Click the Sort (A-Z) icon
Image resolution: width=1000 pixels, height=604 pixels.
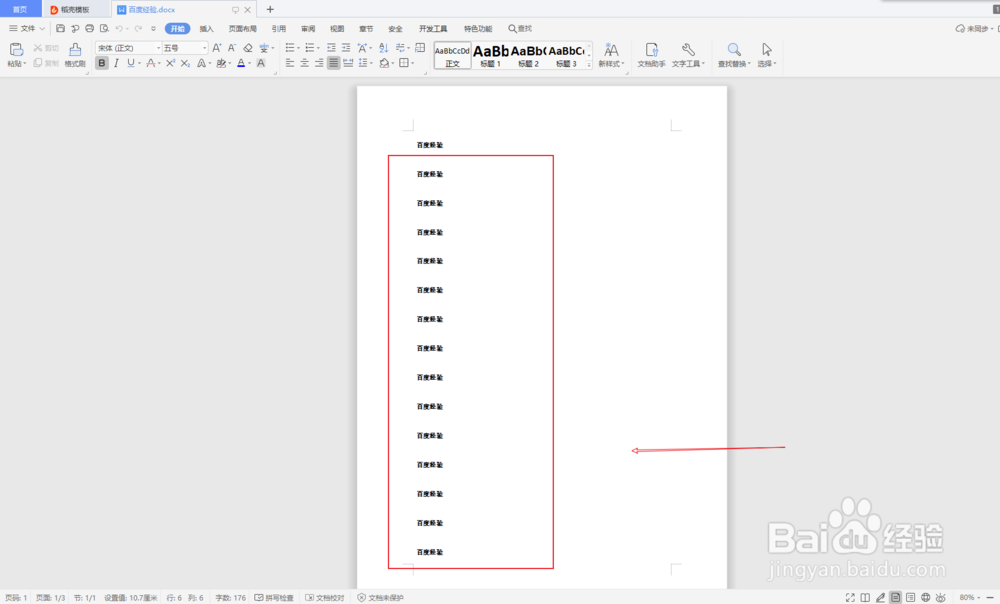[383, 48]
